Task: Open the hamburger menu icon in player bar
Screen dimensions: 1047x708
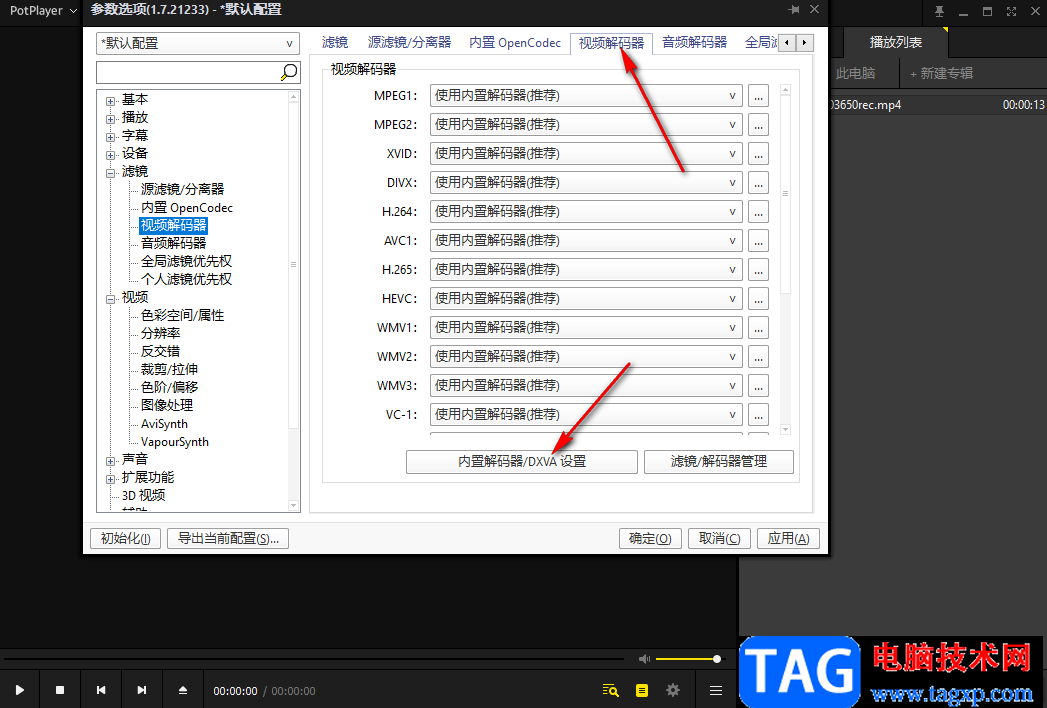Action: (716, 690)
